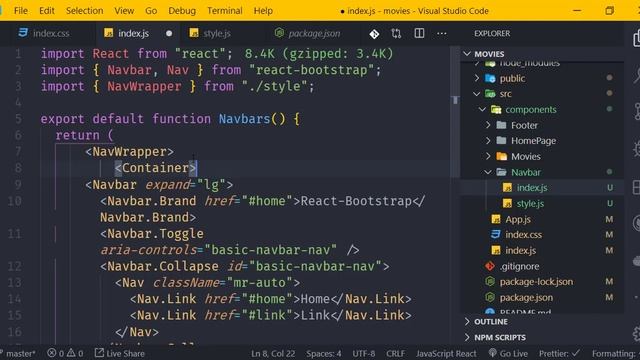The width and height of the screenshot is (640, 360).
Task: Change end of line sequence CRLF
Action: point(395,353)
